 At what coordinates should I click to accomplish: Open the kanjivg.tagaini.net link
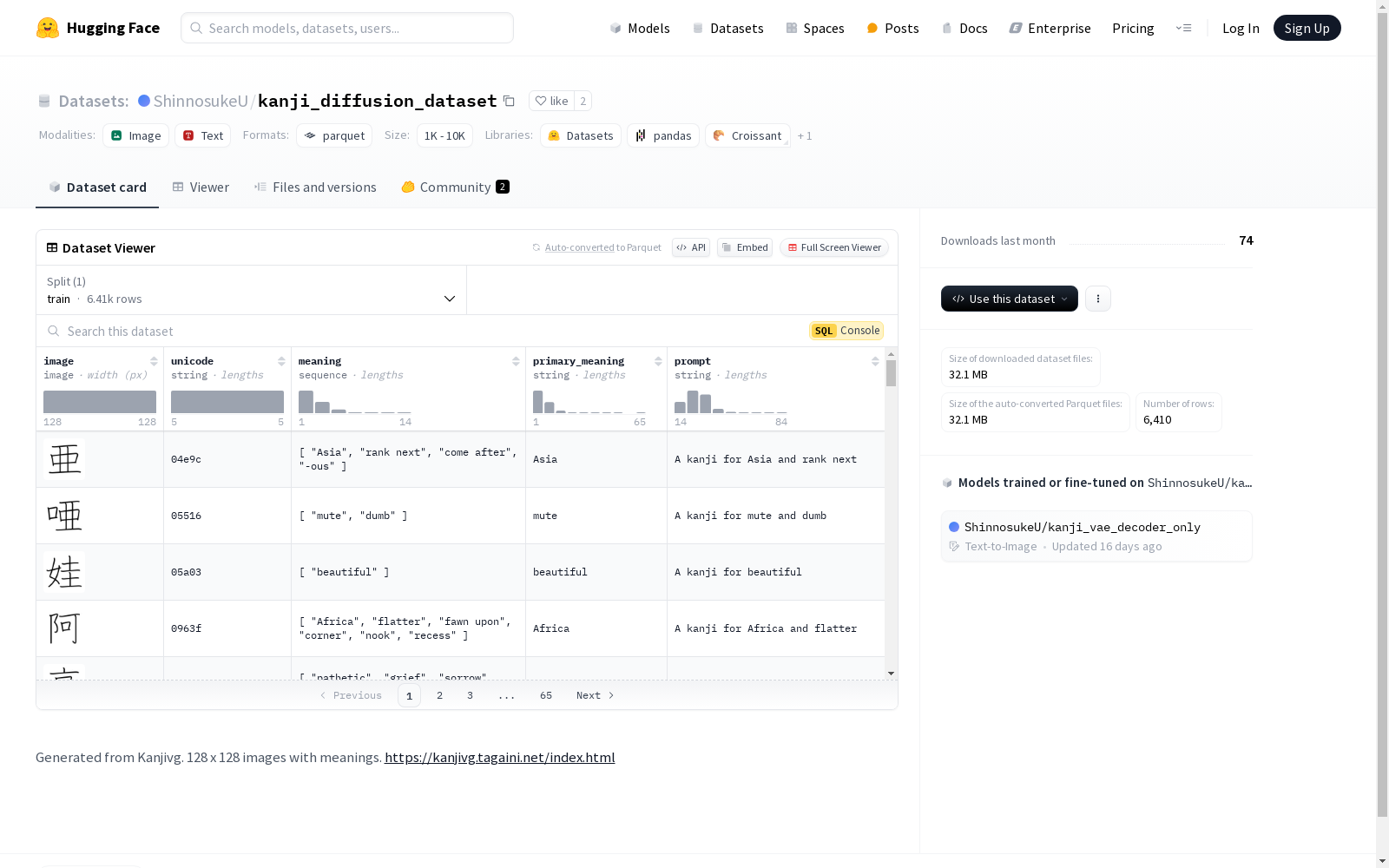[499, 757]
